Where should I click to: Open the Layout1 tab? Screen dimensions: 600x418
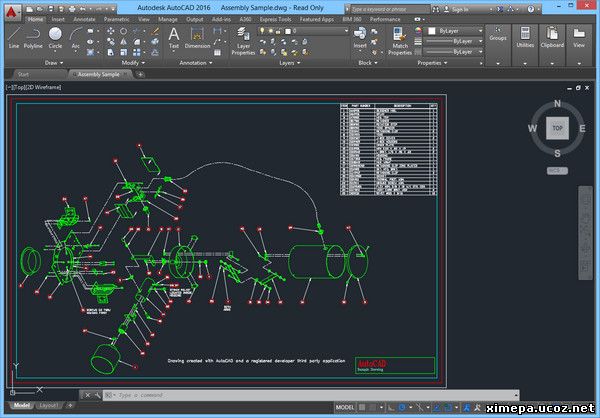coord(49,406)
